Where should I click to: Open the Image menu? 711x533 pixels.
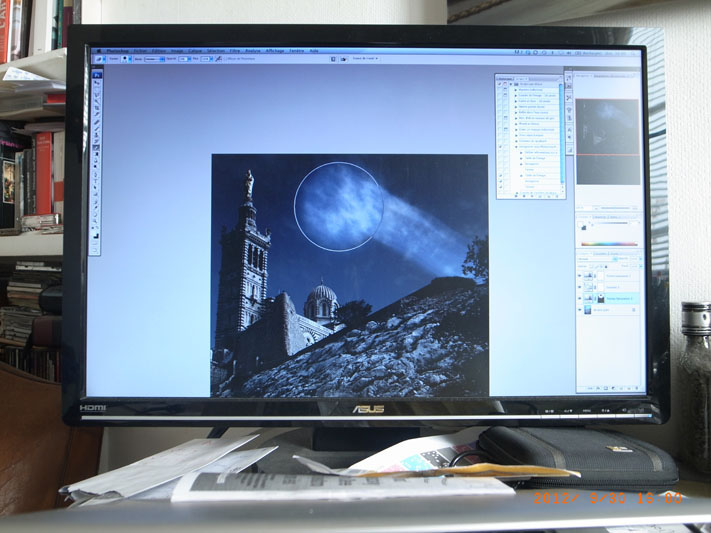pyautogui.click(x=177, y=51)
